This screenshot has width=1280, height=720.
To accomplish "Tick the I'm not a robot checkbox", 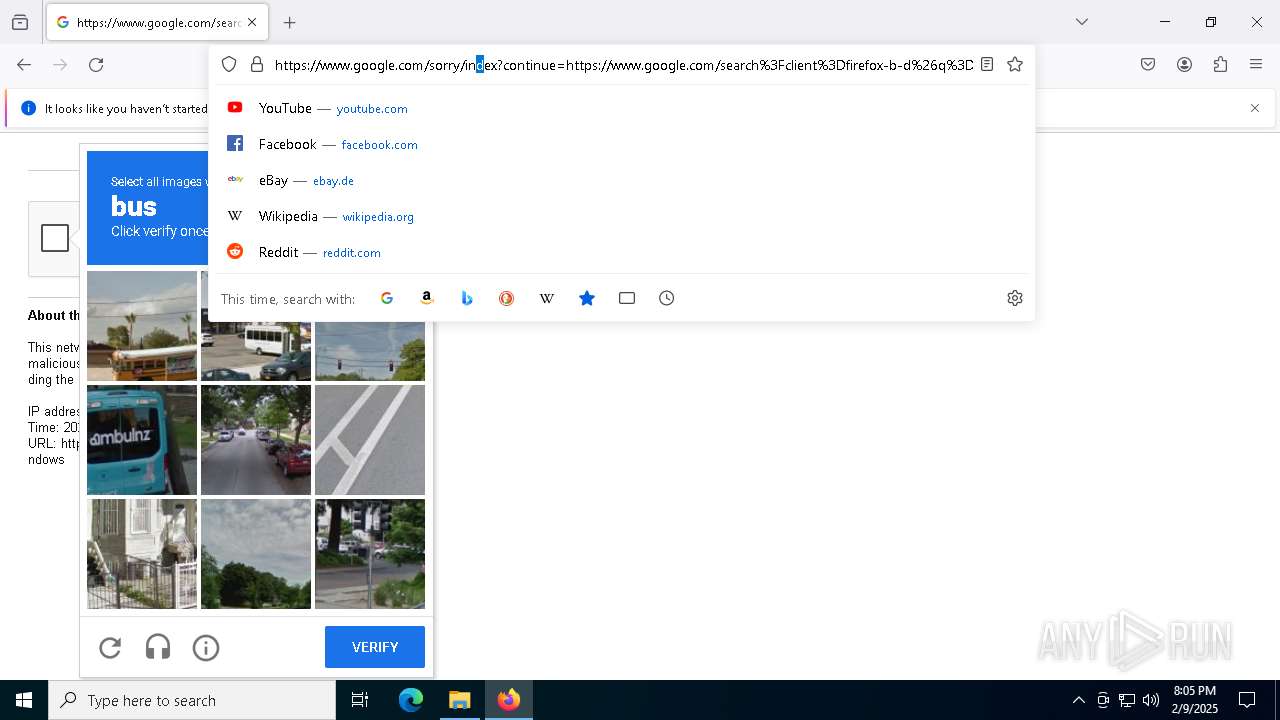I will [x=55, y=238].
